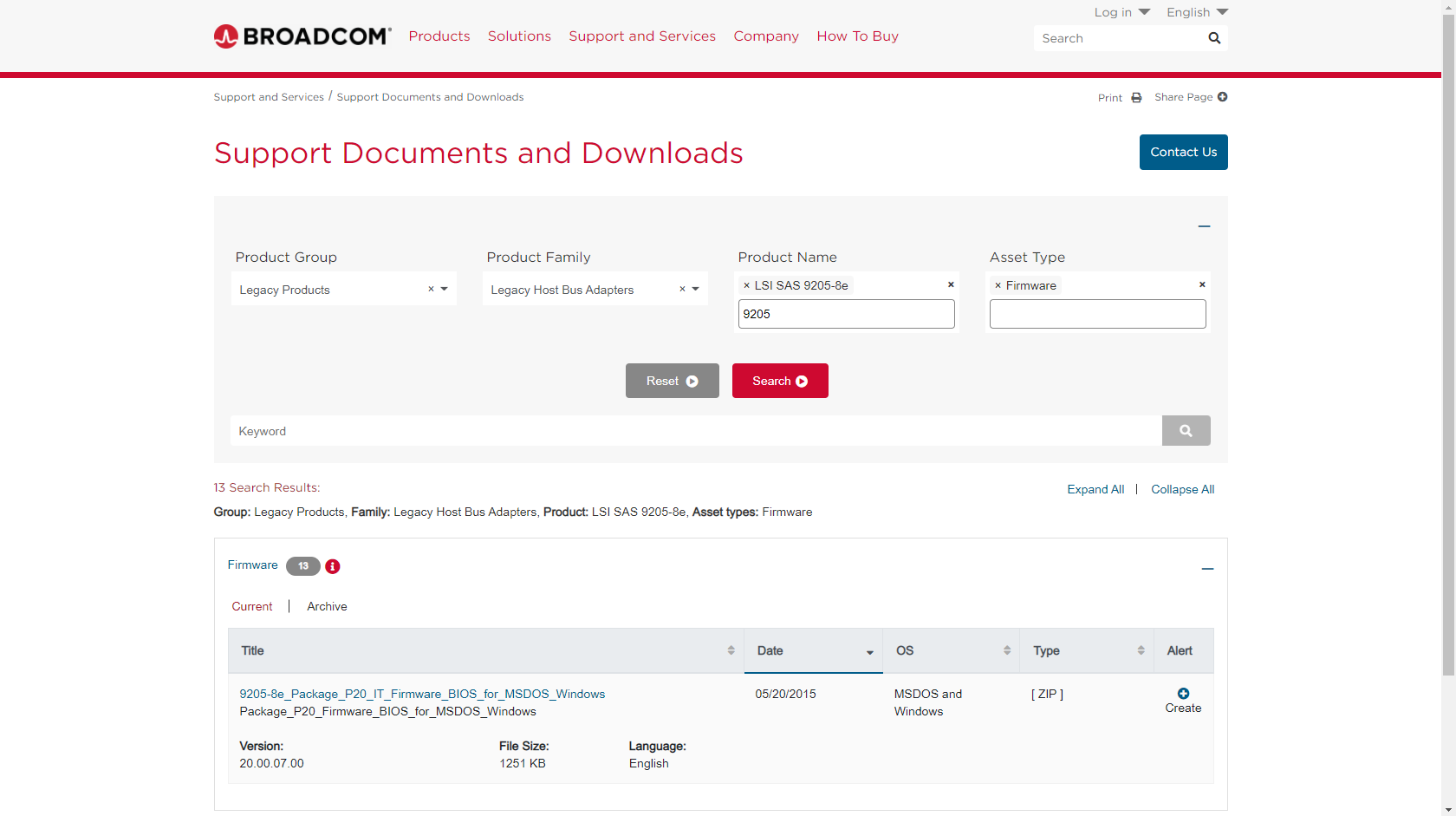Screen dimensions: 1456x816
Task: Switch to the Archive tab
Action: [327, 606]
